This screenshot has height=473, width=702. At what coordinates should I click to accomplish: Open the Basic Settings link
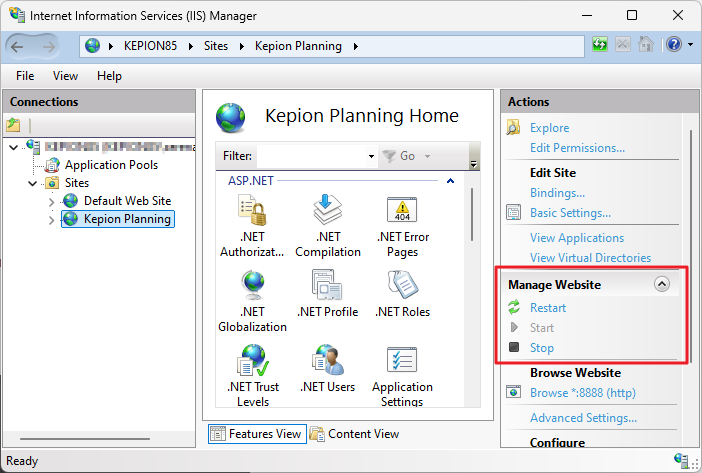tap(570, 213)
